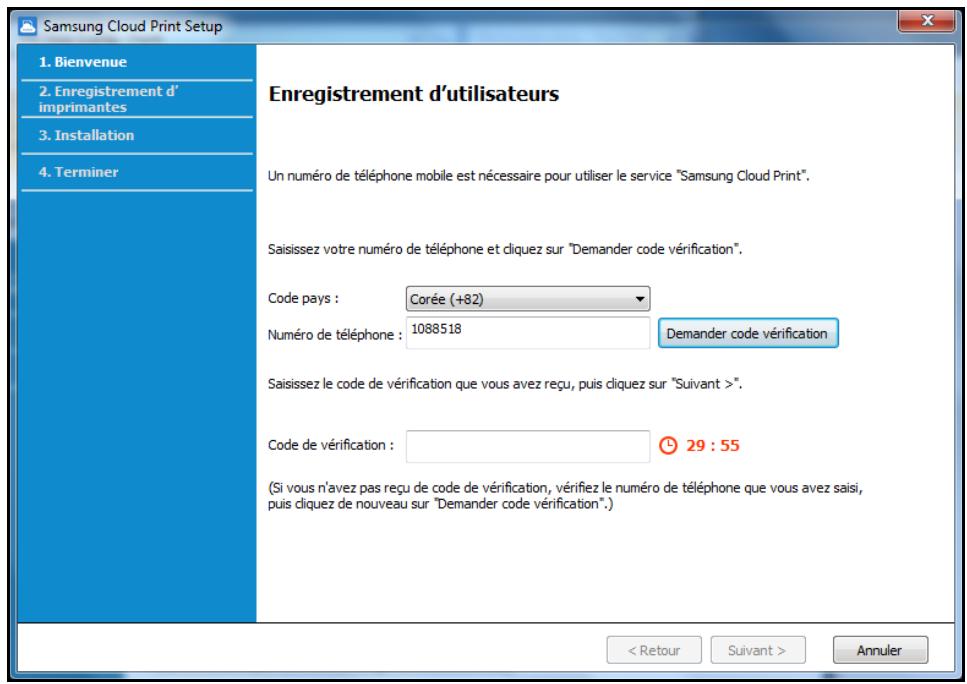Image resolution: width=967 pixels, height=684 pixels.
Task: Click the Enregistrement d'utilisateurs heading
Action: click(x=414, y=94)
